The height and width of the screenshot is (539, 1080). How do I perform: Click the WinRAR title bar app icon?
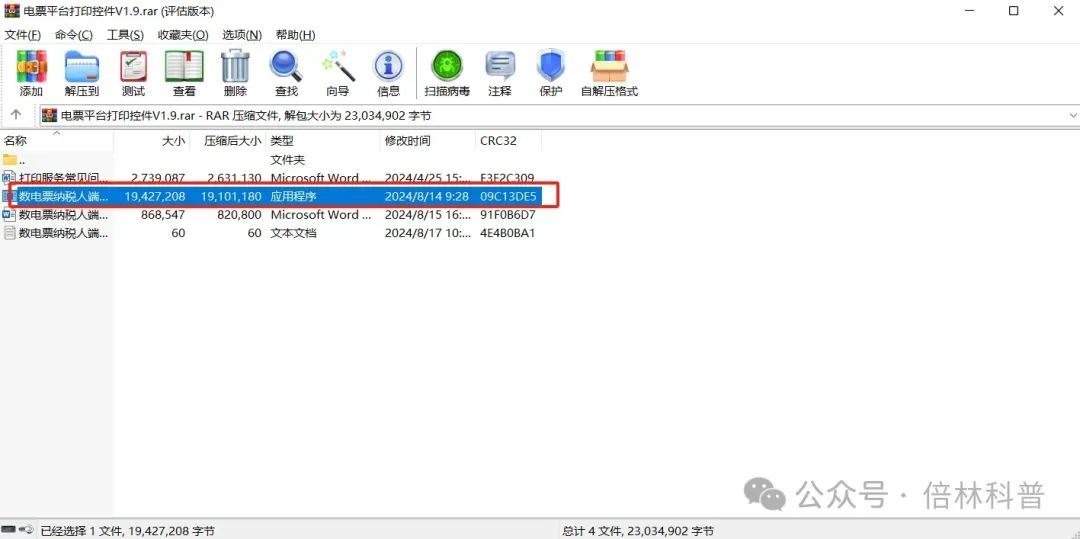tap(12, 11)
